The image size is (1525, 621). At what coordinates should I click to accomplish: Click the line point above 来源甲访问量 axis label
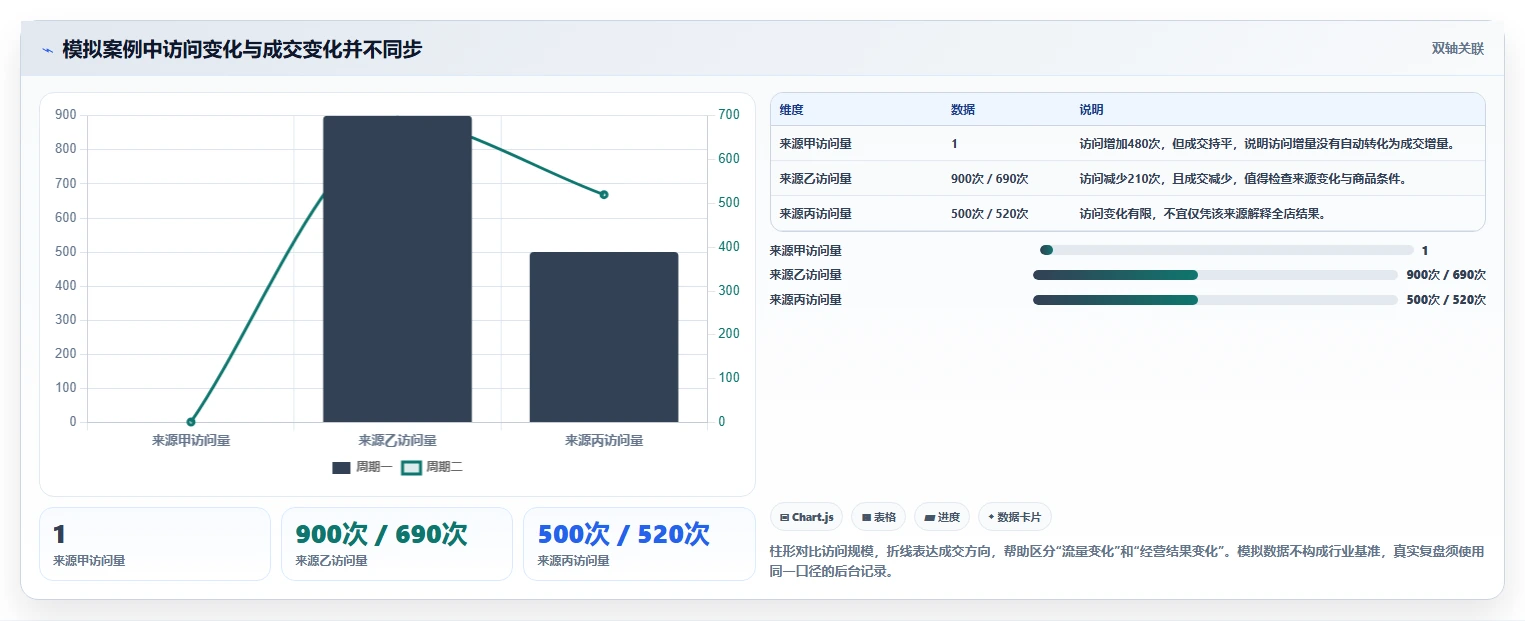click(x=191, y=422)
